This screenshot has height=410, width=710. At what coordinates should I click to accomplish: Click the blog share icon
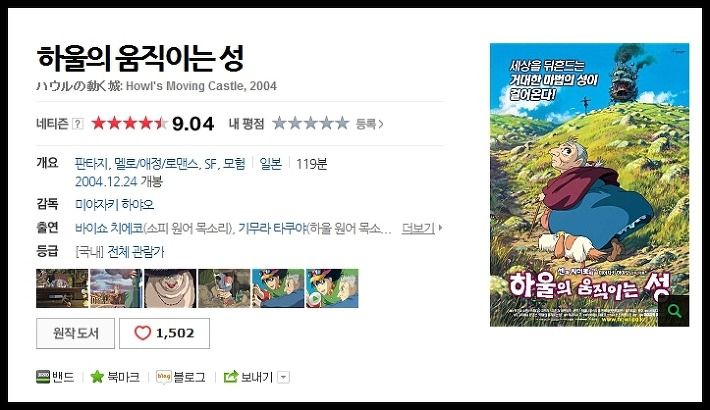163,377
